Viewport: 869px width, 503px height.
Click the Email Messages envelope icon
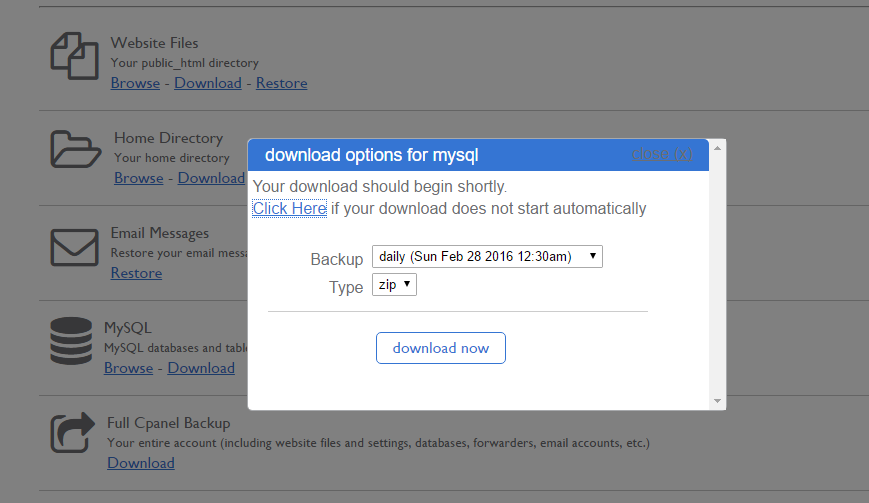click(x=74, y=246)
